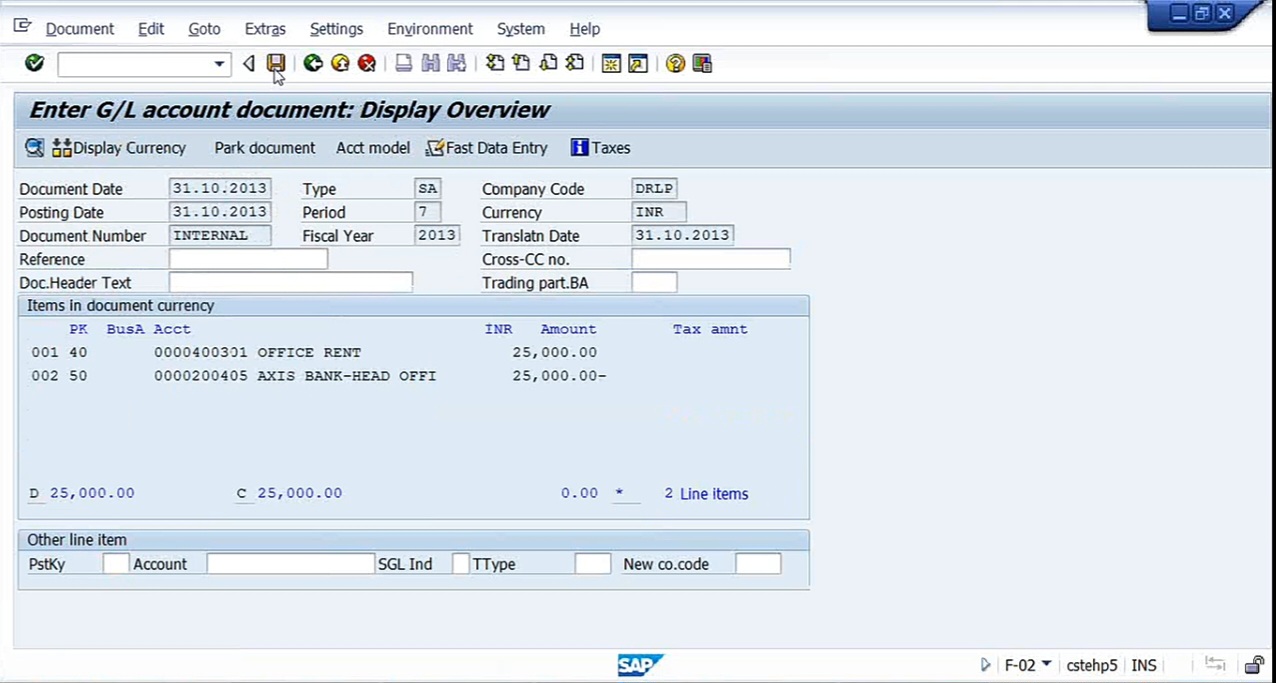Click the Period 7 field value

427,212
